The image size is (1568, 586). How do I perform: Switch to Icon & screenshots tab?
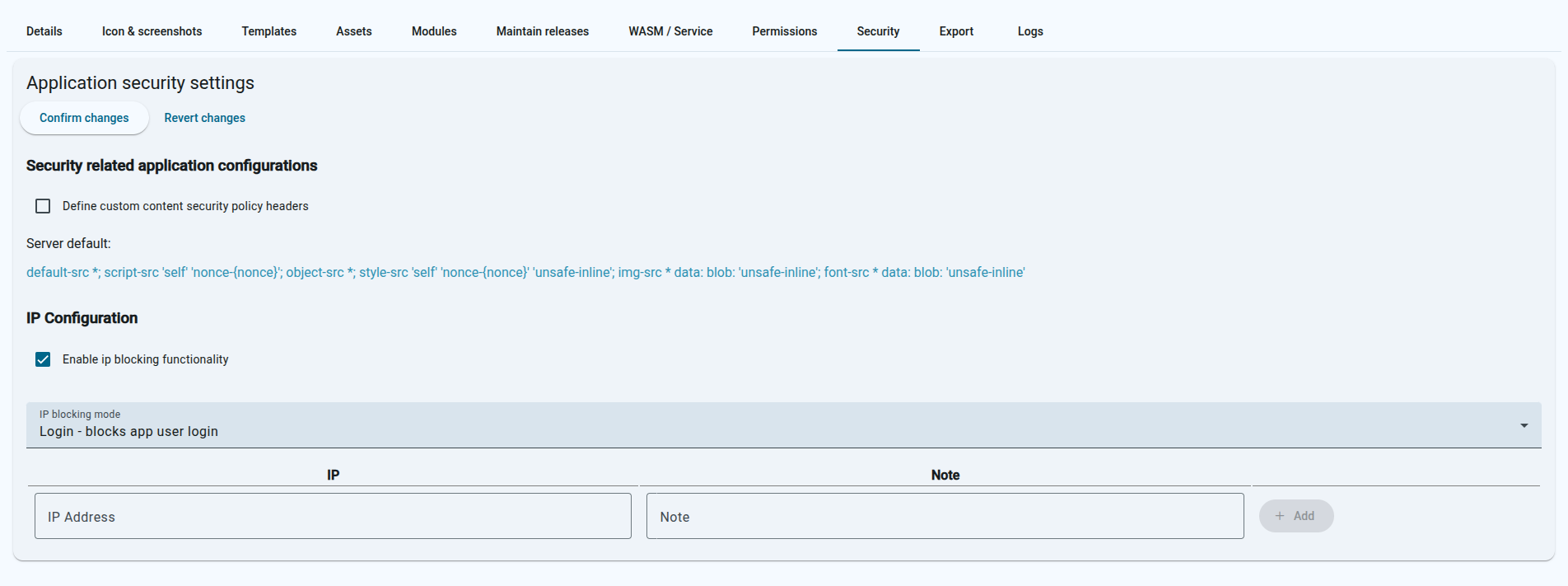pos(152,31)
